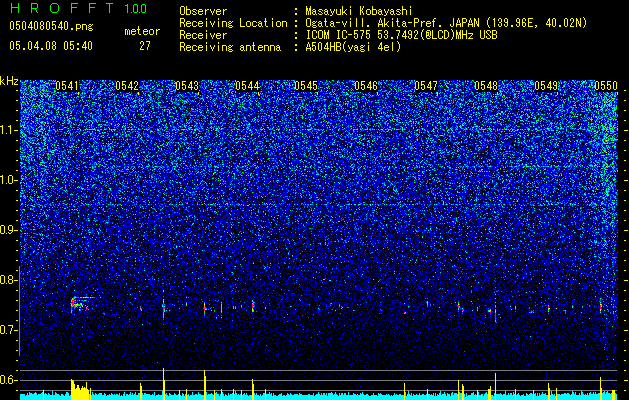Click the 0544 time marker
Viewport: 629px width, 400px height.
[247, 86]
